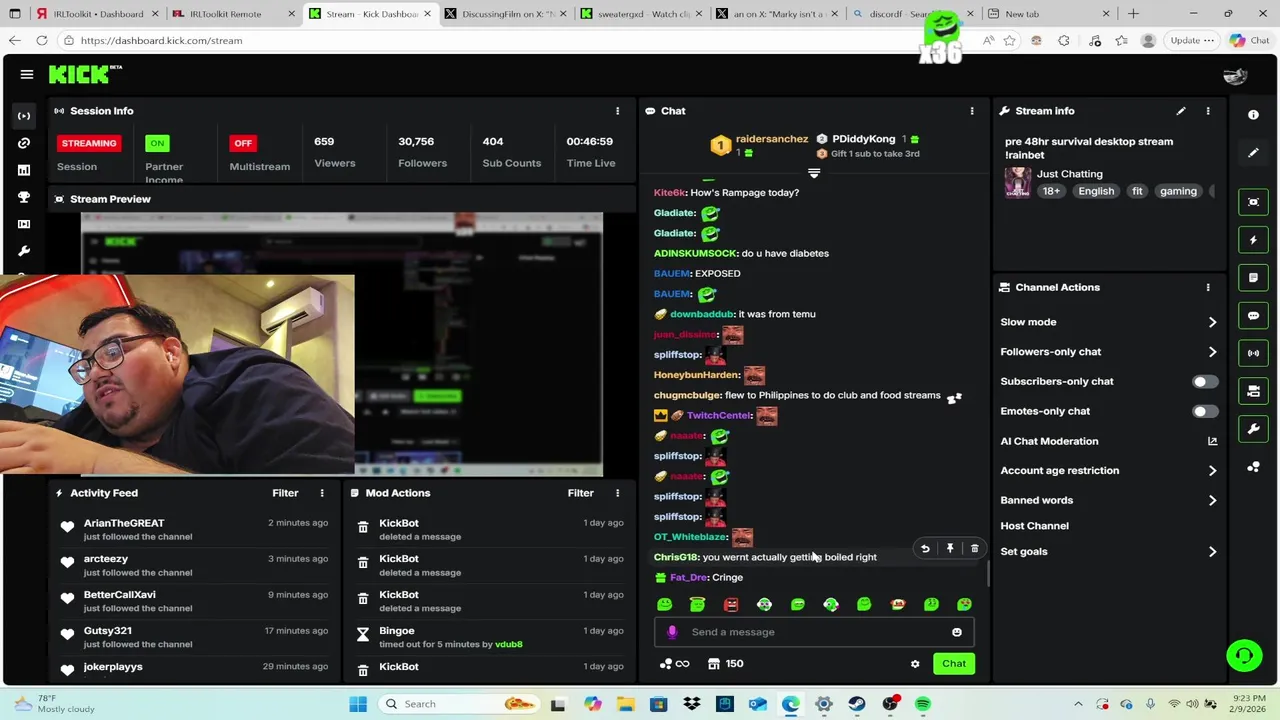1280x720 pixels.
Task: Open the green support headset bubble
Action: point(1244,656)
